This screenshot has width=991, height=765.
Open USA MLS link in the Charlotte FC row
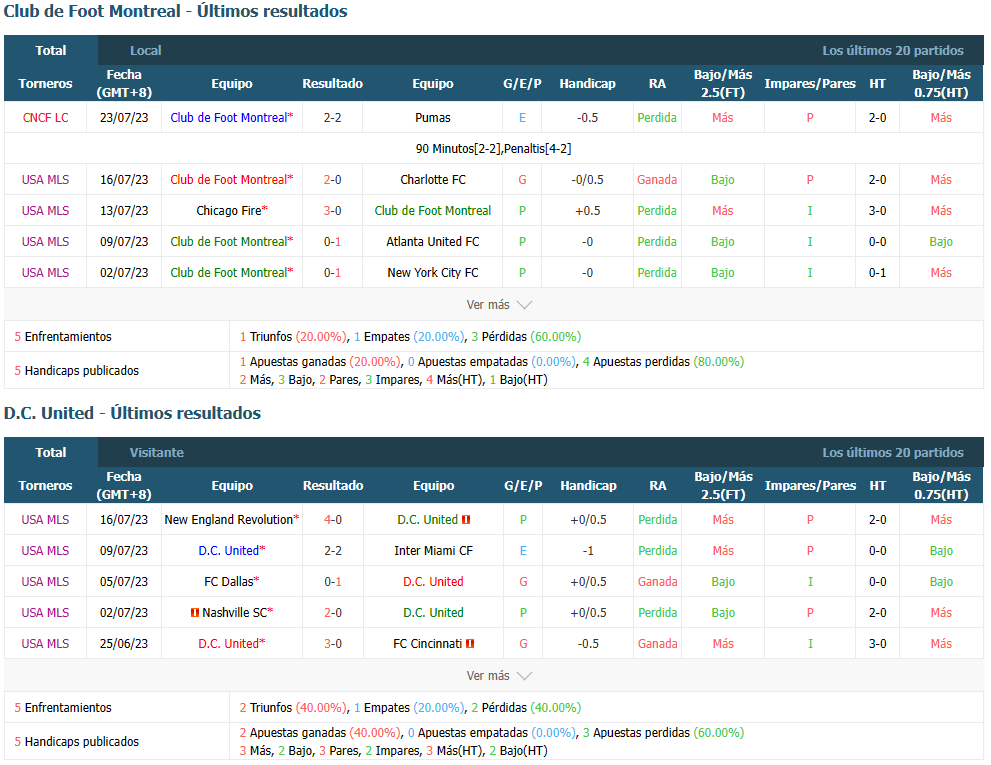46,180
